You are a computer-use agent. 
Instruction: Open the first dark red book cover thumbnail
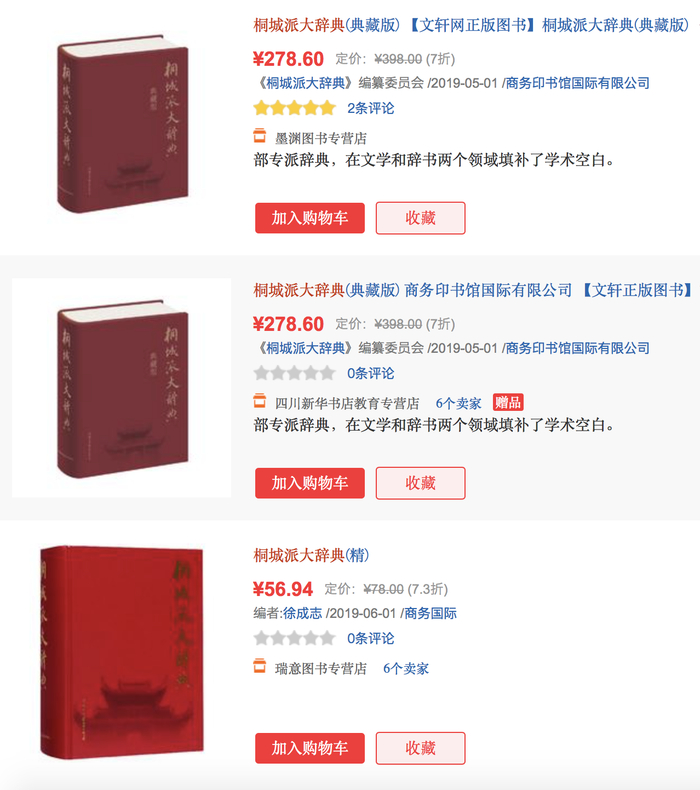pos(122,123)
